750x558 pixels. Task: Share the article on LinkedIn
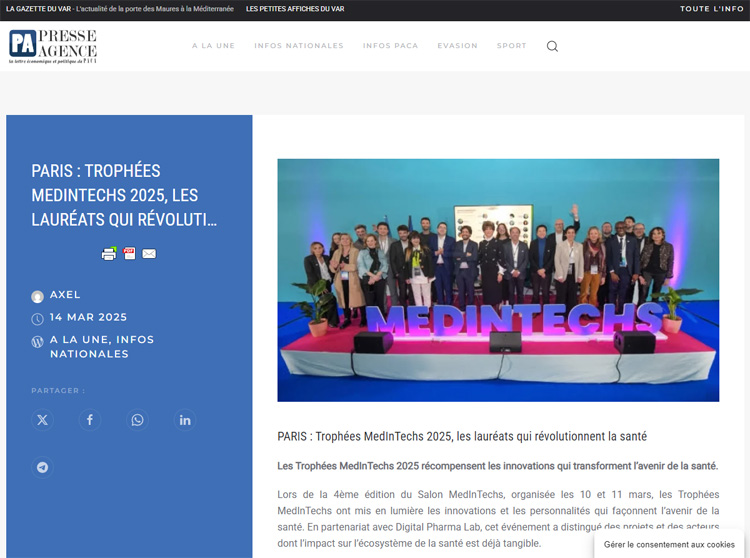pos(185,420)
